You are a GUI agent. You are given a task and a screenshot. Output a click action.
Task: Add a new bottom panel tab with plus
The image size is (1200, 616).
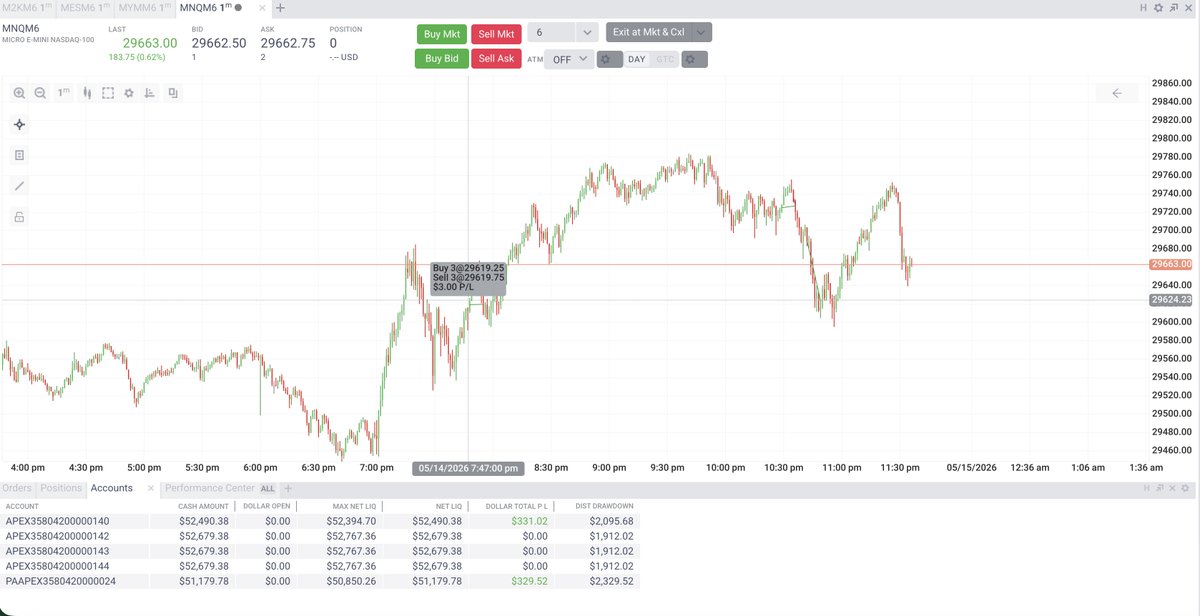click(x=288, y=488)
